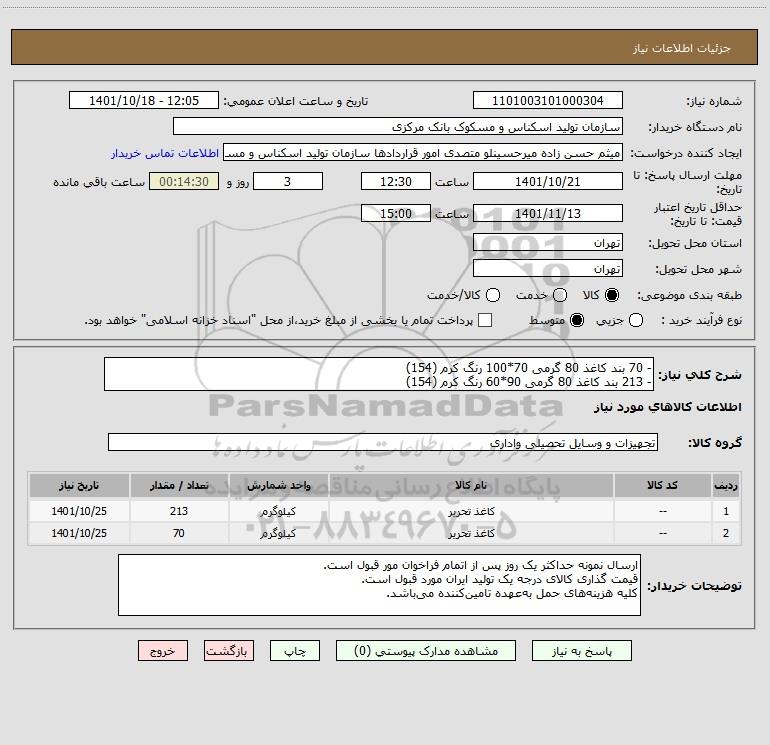Click row number 1 cell
The height and width of the screenshot is (745, 770).
click(726, 511)
